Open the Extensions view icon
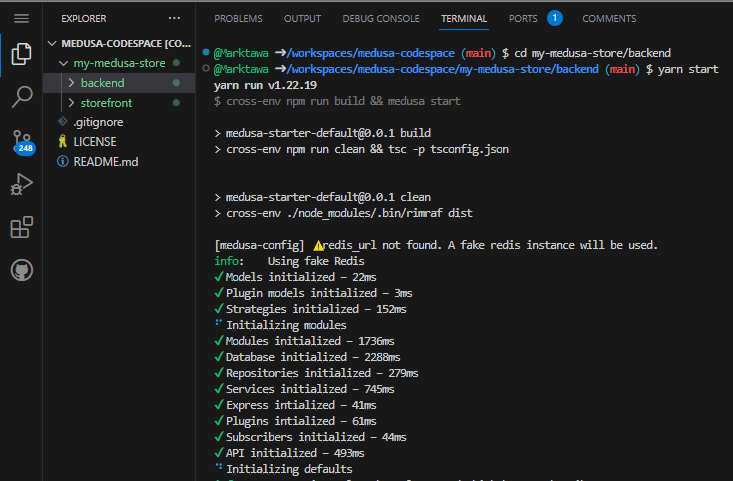 pos(22,227)
